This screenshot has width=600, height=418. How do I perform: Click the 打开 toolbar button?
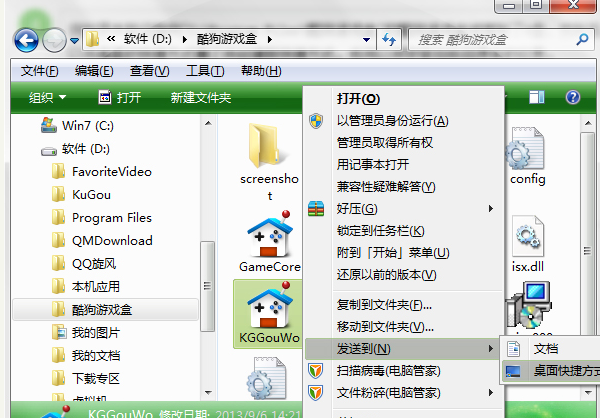(x=118, y=98)
